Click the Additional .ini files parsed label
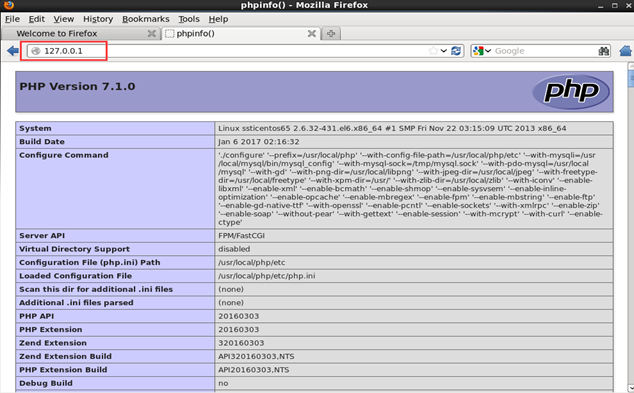 pos(76,302)
